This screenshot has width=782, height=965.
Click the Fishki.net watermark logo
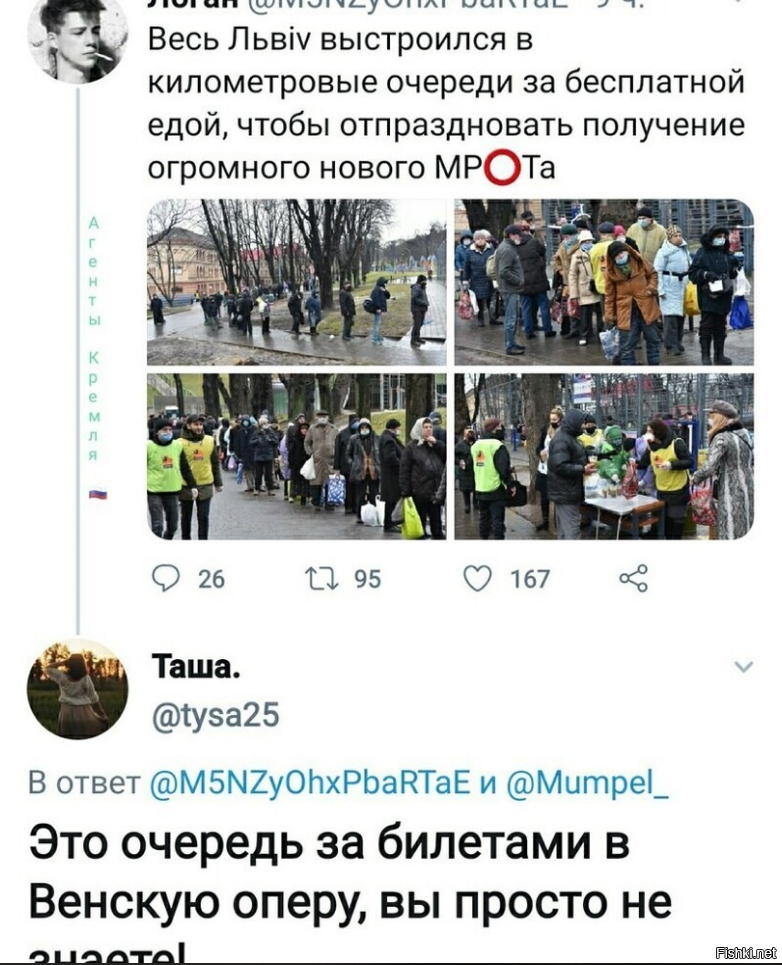(746, 953)
